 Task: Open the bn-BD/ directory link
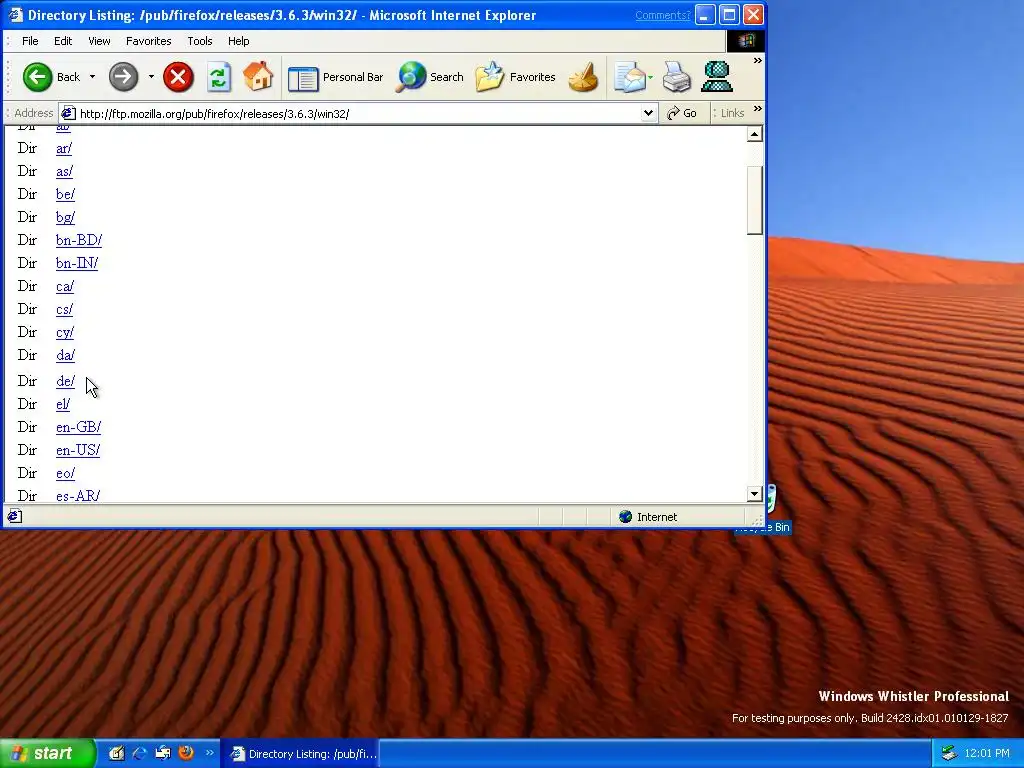(x=79, y=240)
